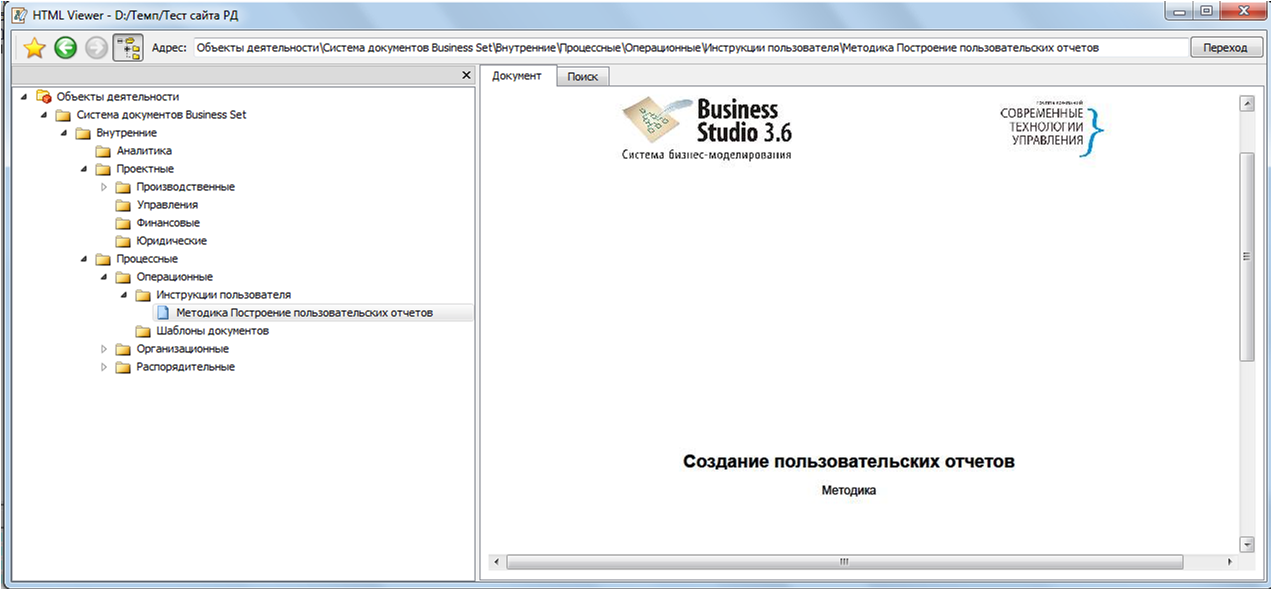Image resolution: width=1273 pixels, height=591 pixels.
Task: Click the vertical scrollbar down arrow
Action: [x=1246, y=544]
